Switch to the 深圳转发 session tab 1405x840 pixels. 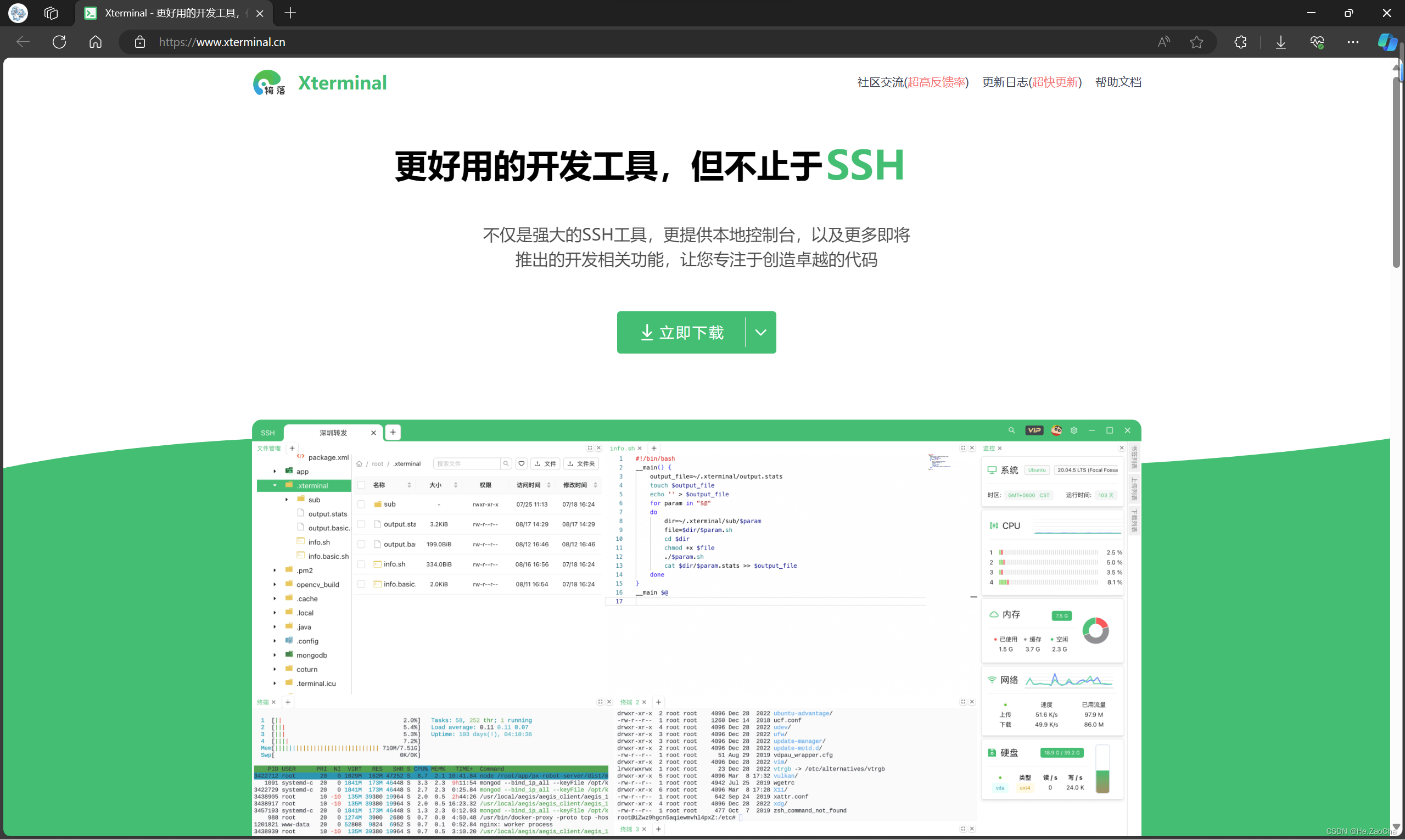pyautogui.click(x=333, y=433)
